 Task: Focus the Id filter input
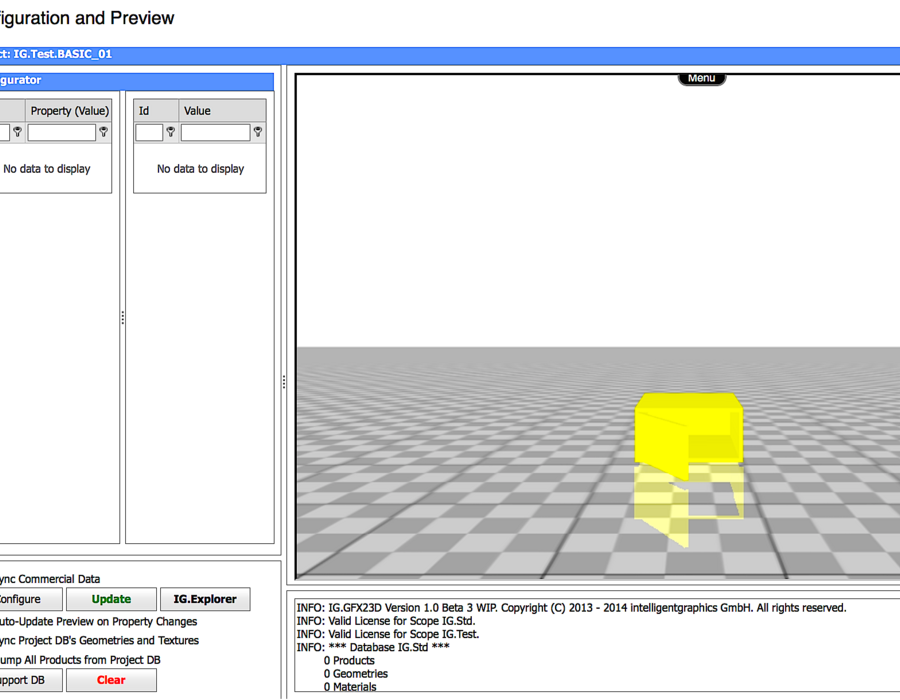(149, 133)
